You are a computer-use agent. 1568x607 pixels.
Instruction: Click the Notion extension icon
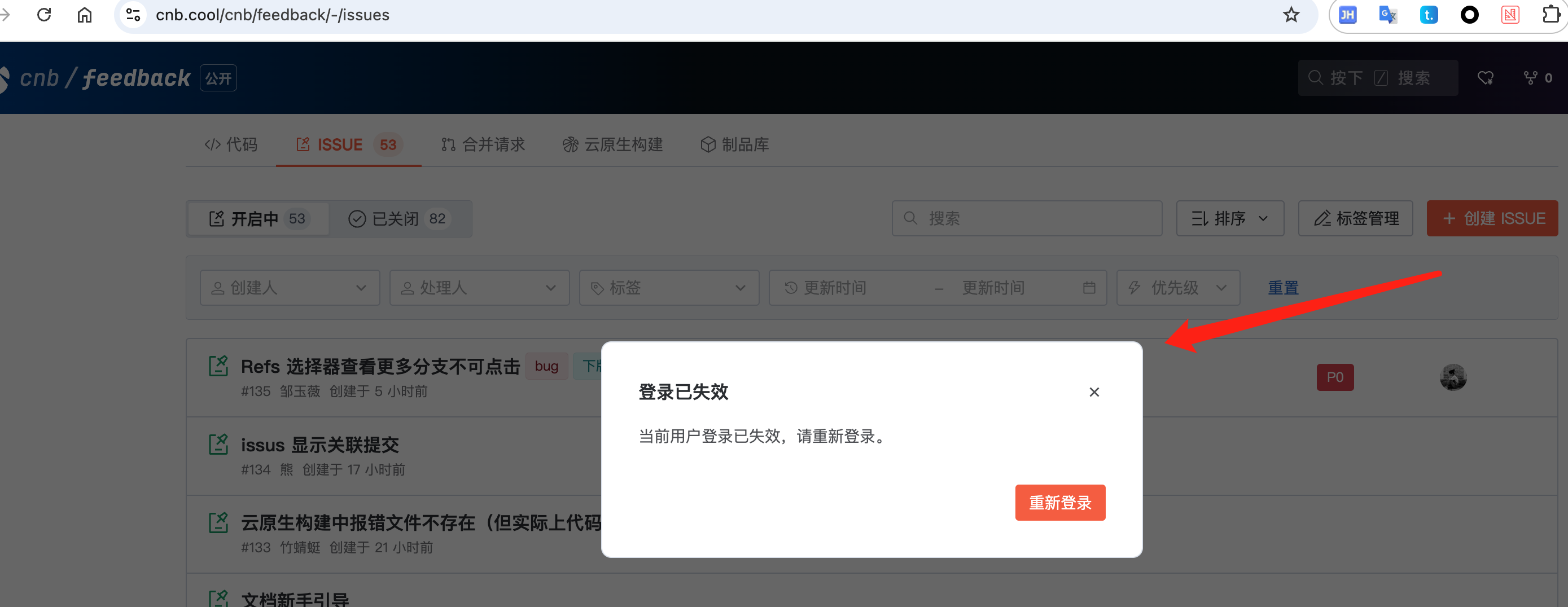1509,15
